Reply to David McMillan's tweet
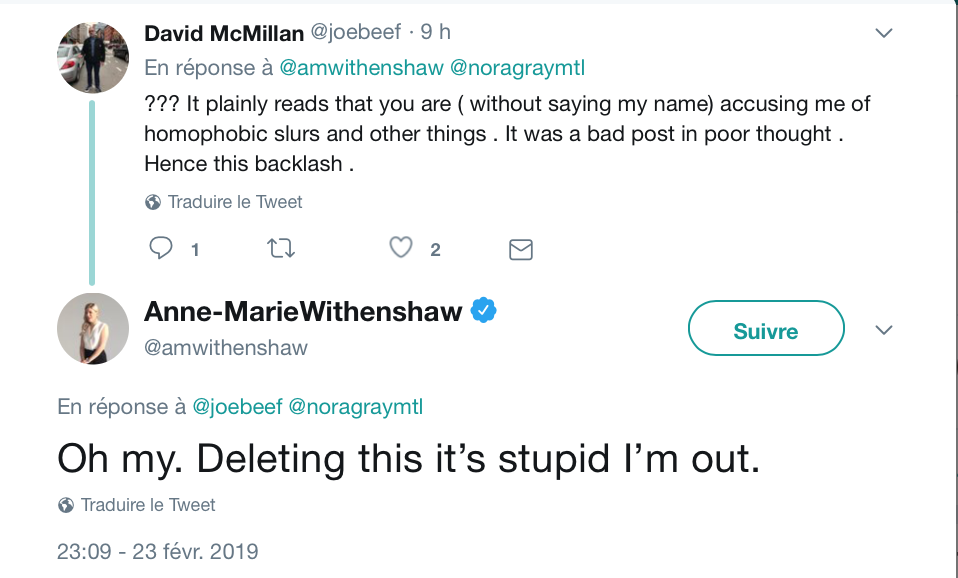This screenshot has width=958, height=578. tap(161, 248)
